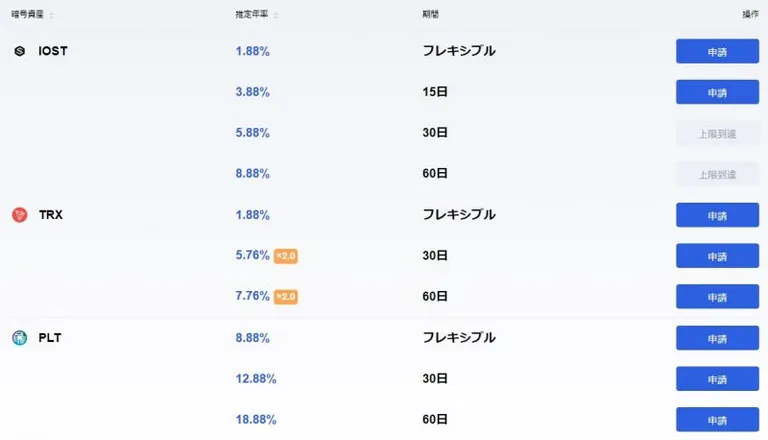
Task: Apply for TRX 30日 at 5.76%
Action: click(x=718, y=256)
